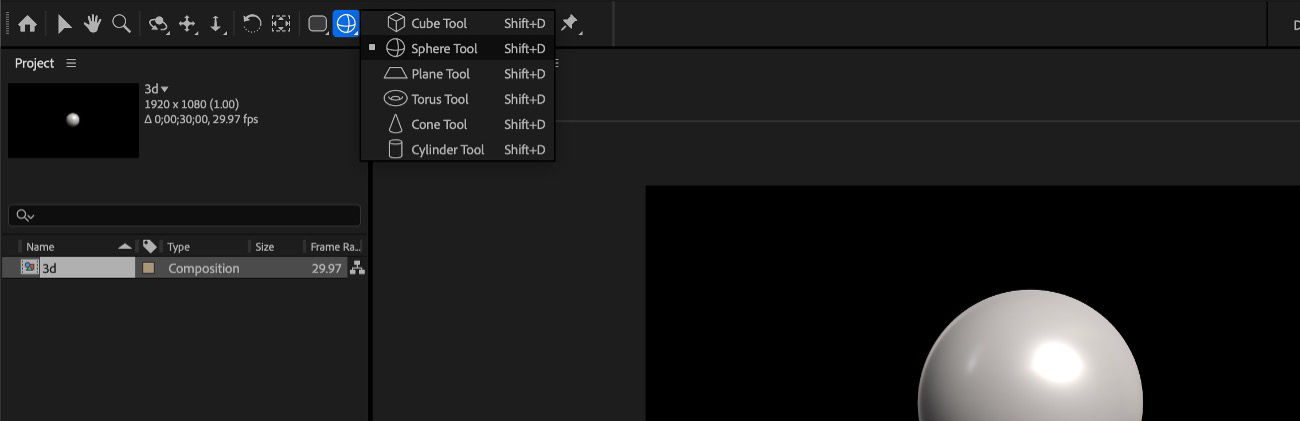This screenshot has width=1300, height=421.
Task: Select the Hand tool
Action: 93,24
